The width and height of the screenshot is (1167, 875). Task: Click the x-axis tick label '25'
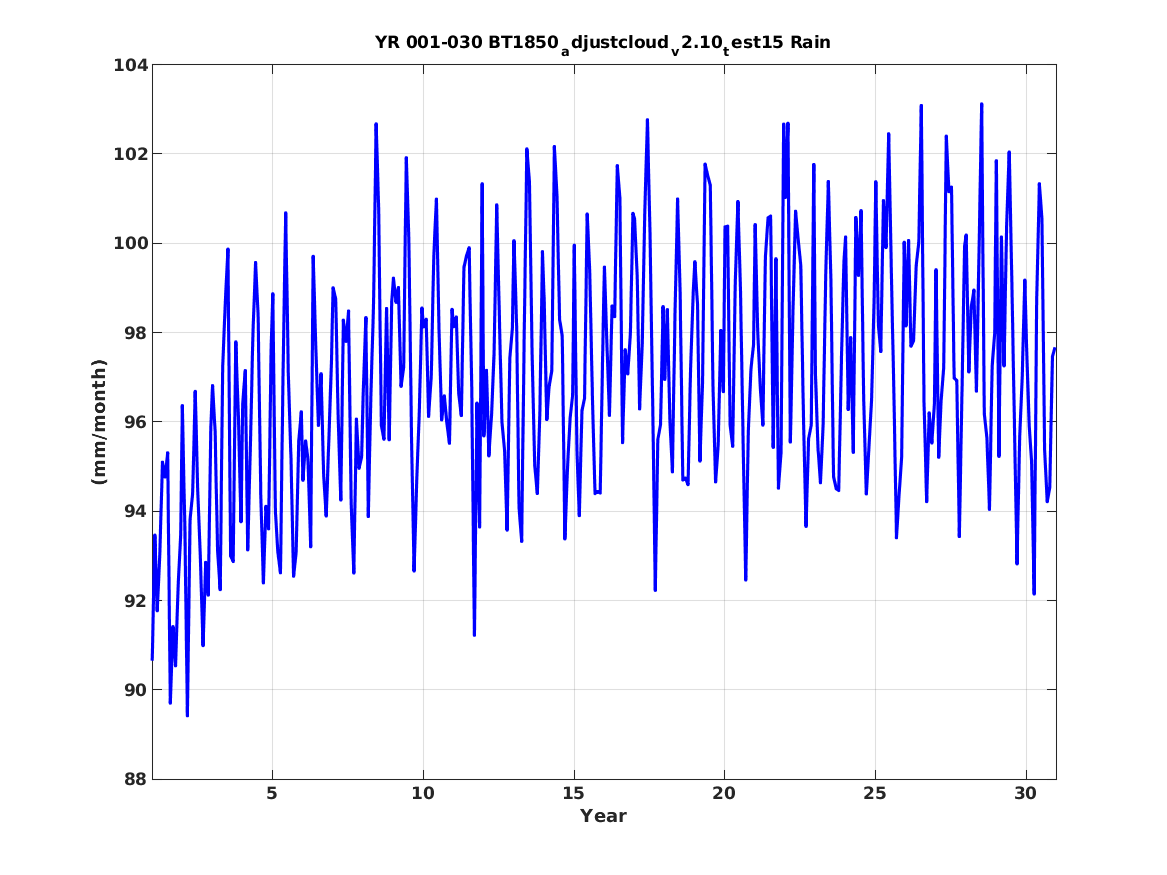875,794
